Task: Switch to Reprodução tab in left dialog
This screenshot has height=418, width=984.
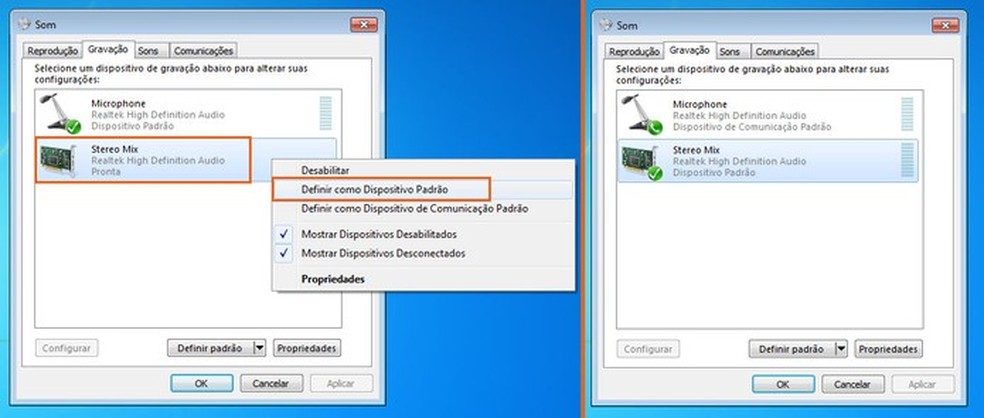Action: pyautogui.click(x=53, y=51)
